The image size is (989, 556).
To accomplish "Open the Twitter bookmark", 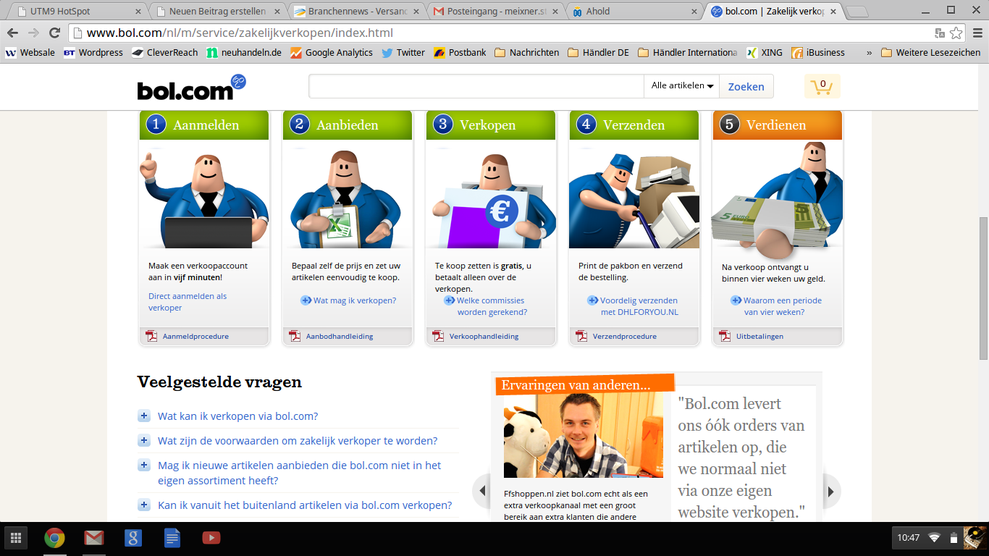I will coord(403,53).
